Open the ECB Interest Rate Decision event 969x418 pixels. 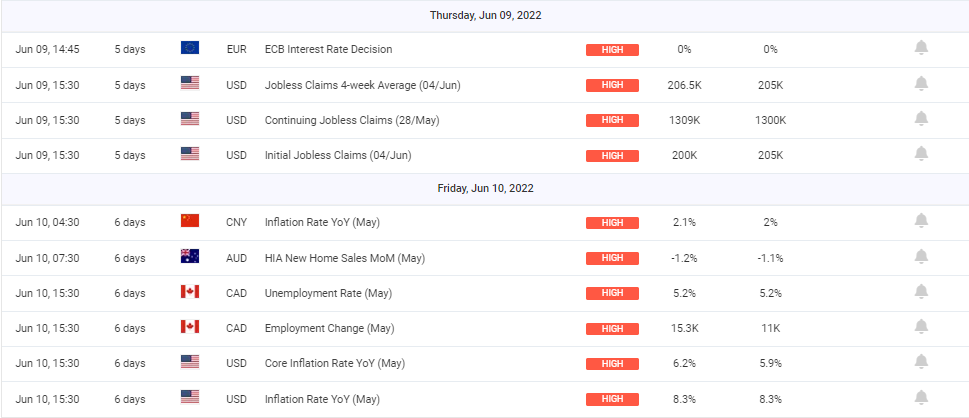(x=328, y=49)
